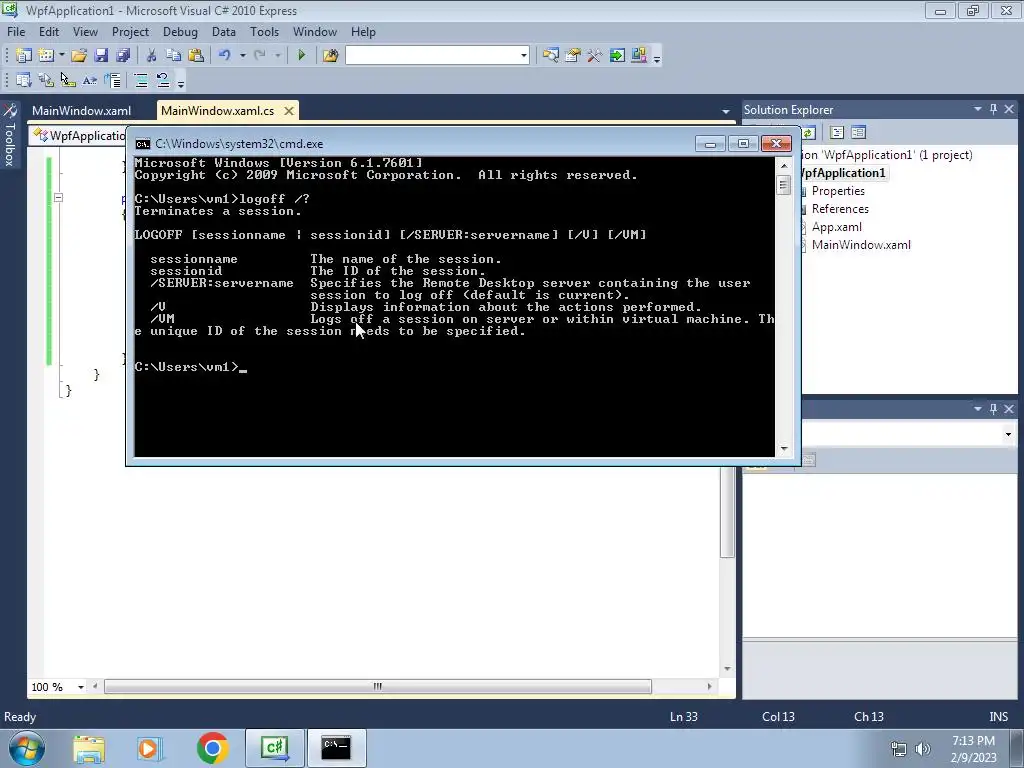This screenshot has height=768, width=1024.
Task: Open the Find combo box dropdown
Action: [x=524, y=56]
